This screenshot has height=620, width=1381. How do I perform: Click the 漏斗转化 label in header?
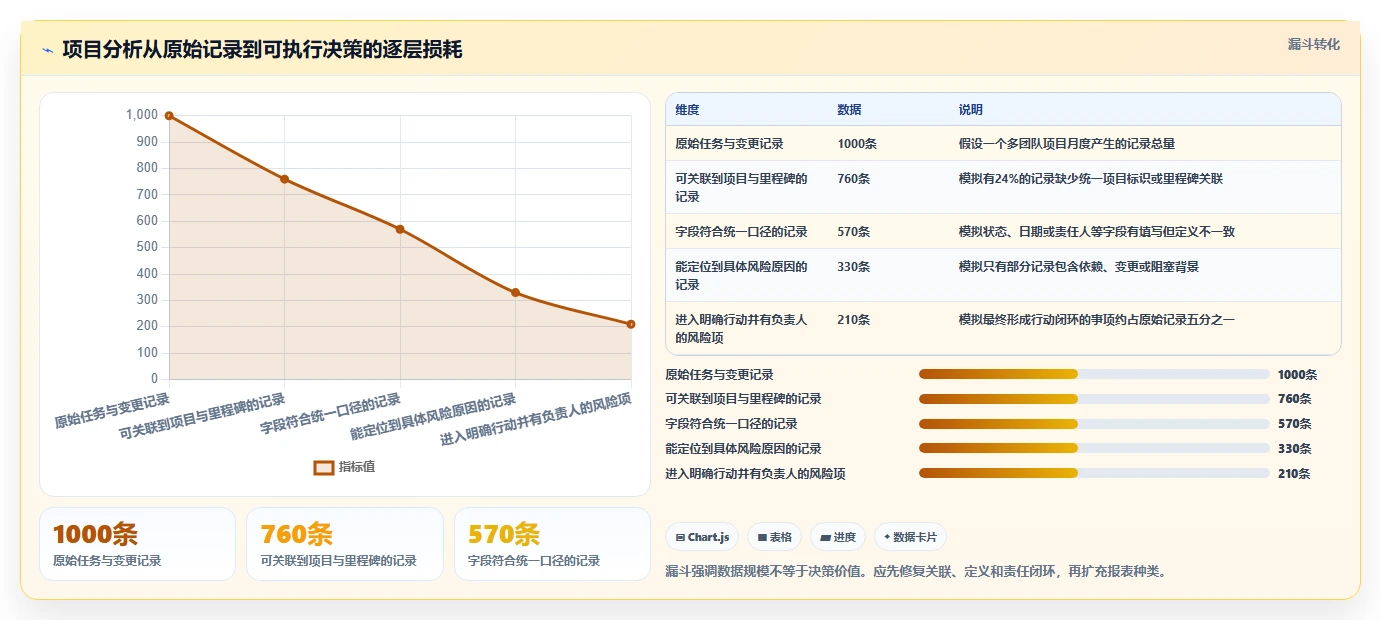[1313, 44]
